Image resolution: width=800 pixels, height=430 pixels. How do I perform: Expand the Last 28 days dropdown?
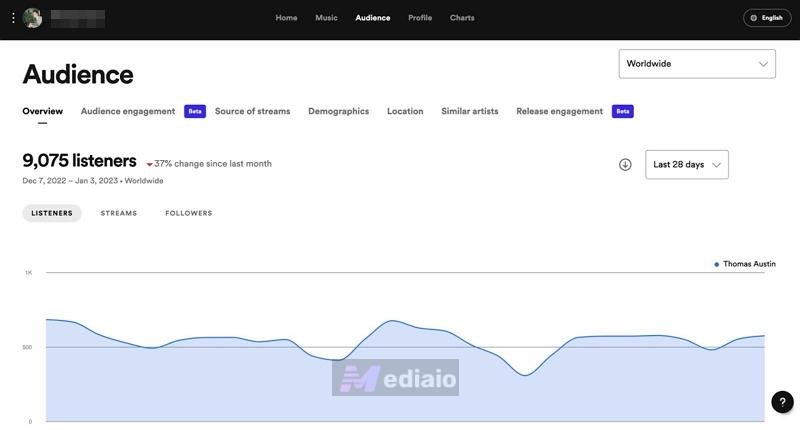[x=687, y=165]
